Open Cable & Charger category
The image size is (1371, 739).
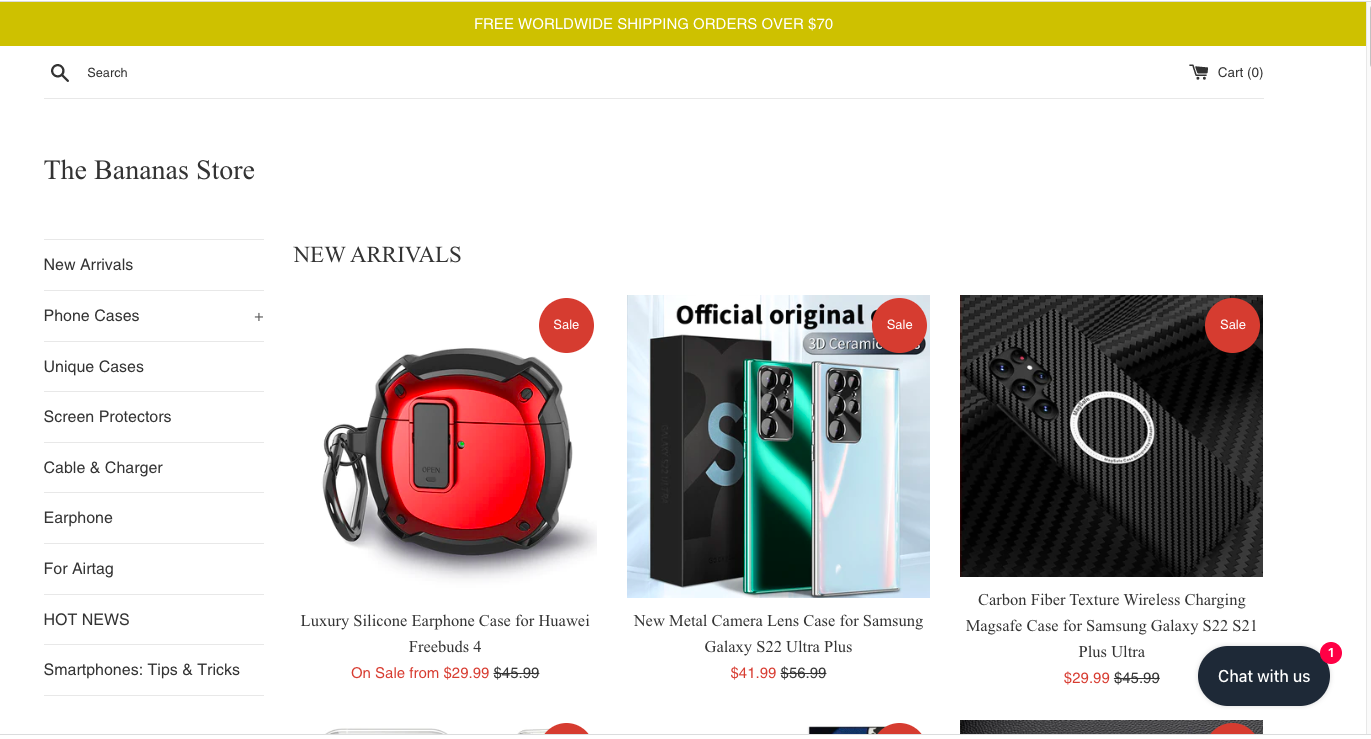(103, 468)
